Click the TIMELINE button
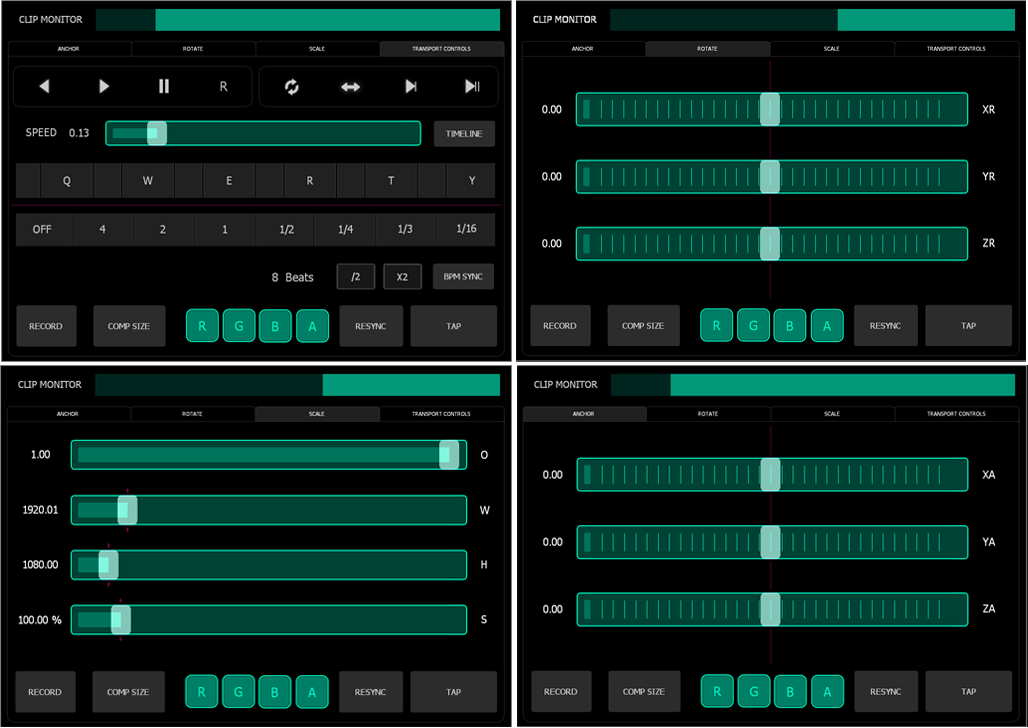The width and height of the screenshot is (1028, 728). (x=463, y=134)
